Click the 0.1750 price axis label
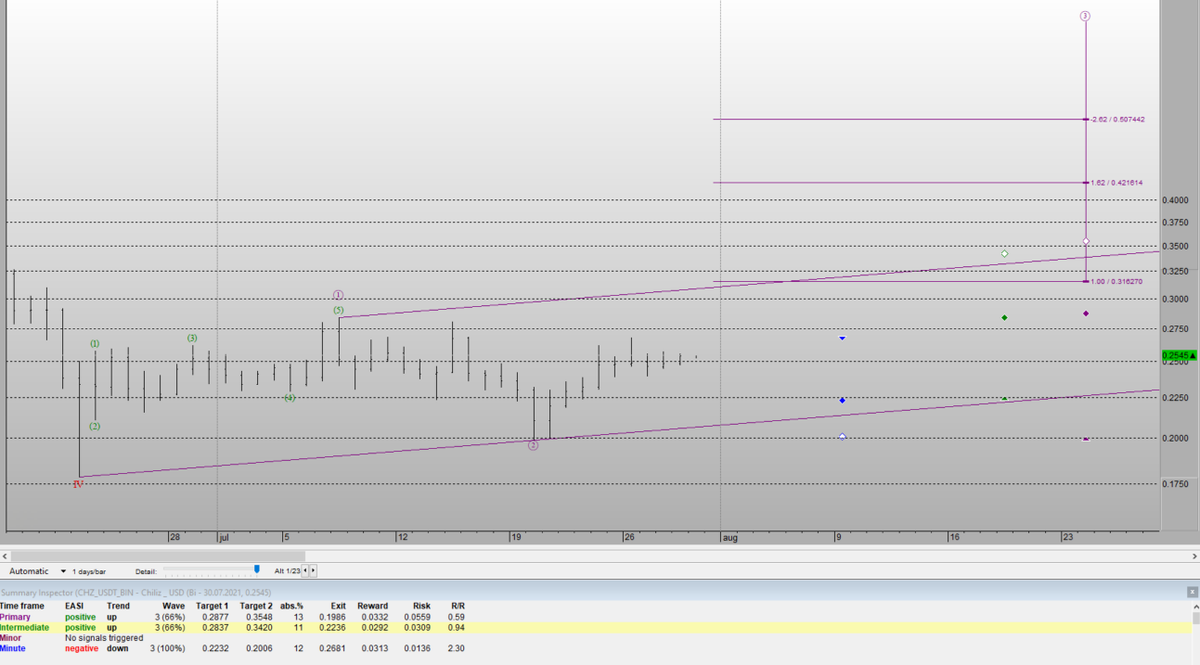 [x=1175, y=485]
